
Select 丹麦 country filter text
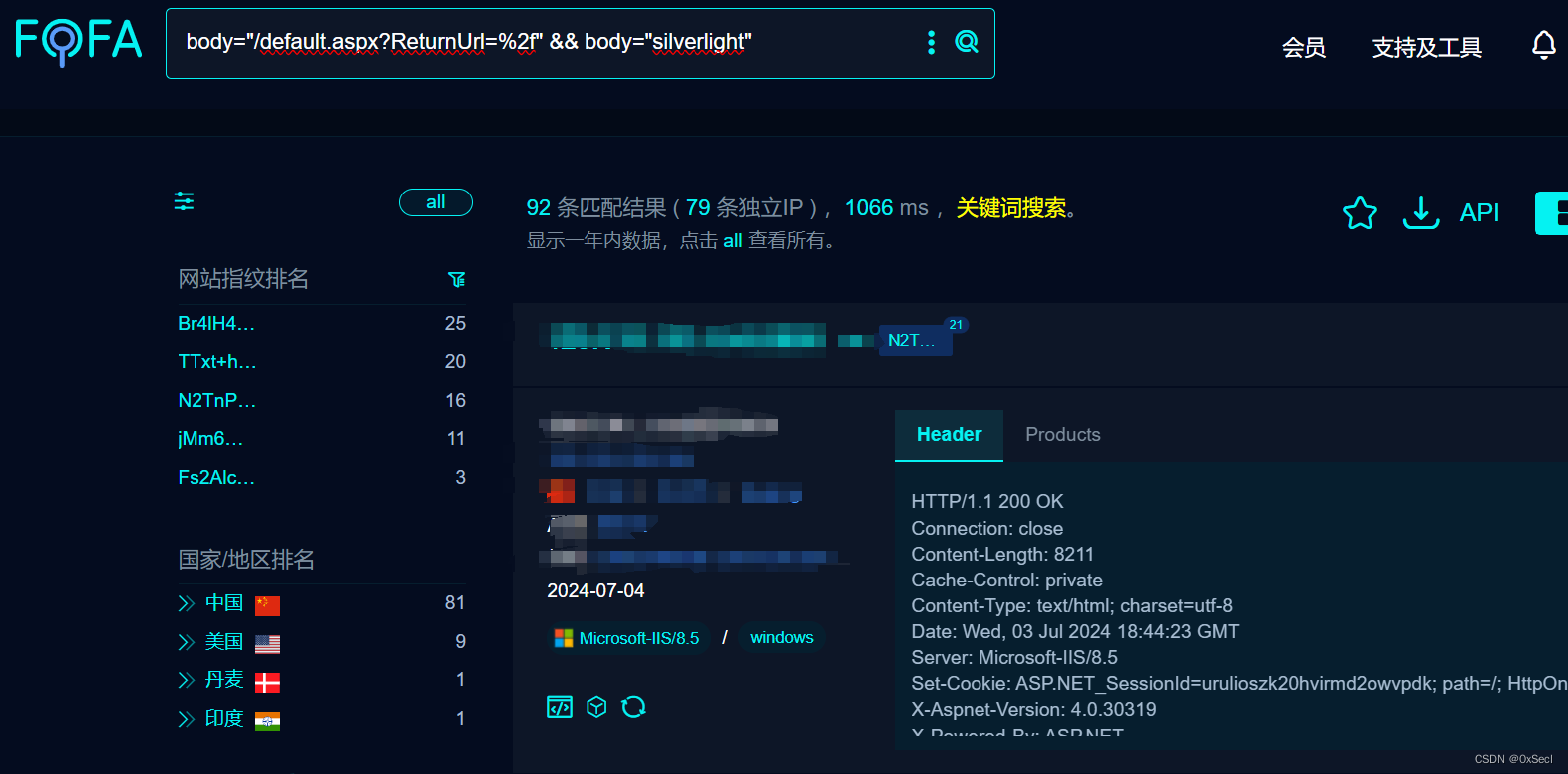click(x=224, y=680)
